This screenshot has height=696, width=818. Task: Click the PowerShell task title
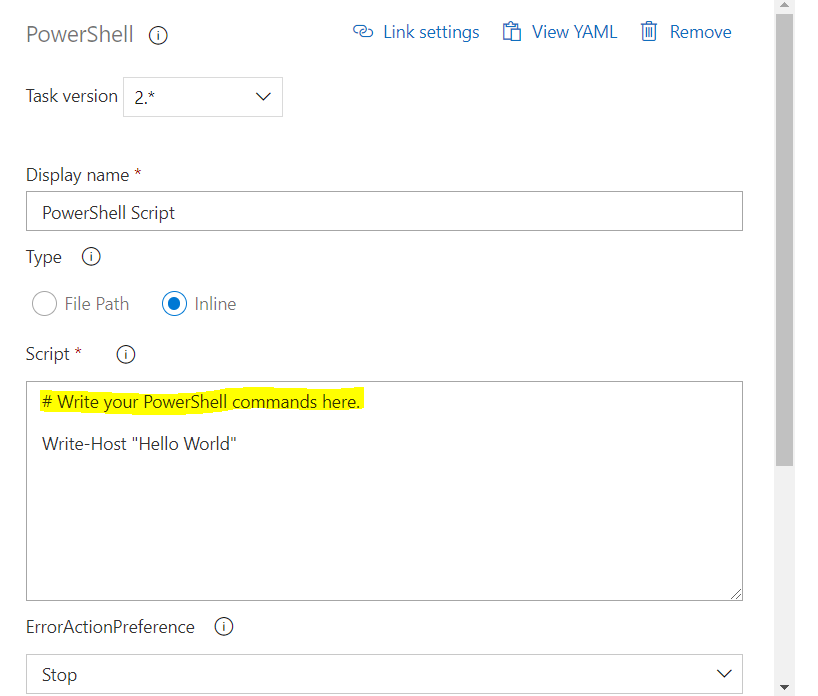pyautogui.click(x=80, y=34)
